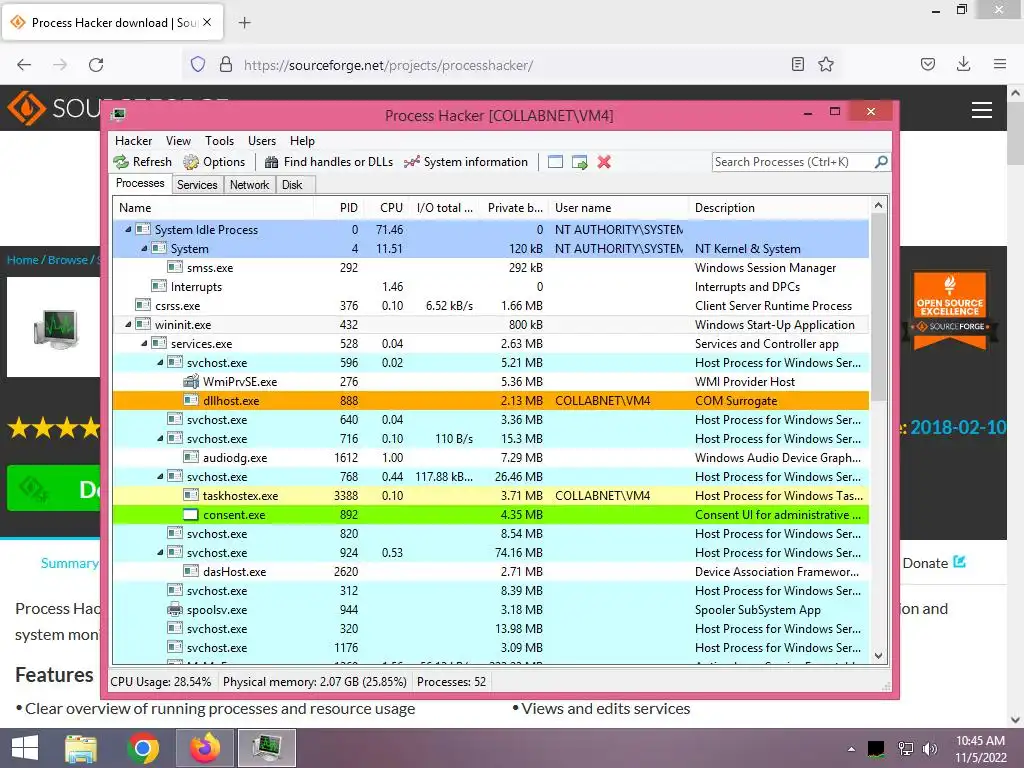1024x768 pixels.
Task: Open File Explorer from taskbar
Action: point(81,748)
